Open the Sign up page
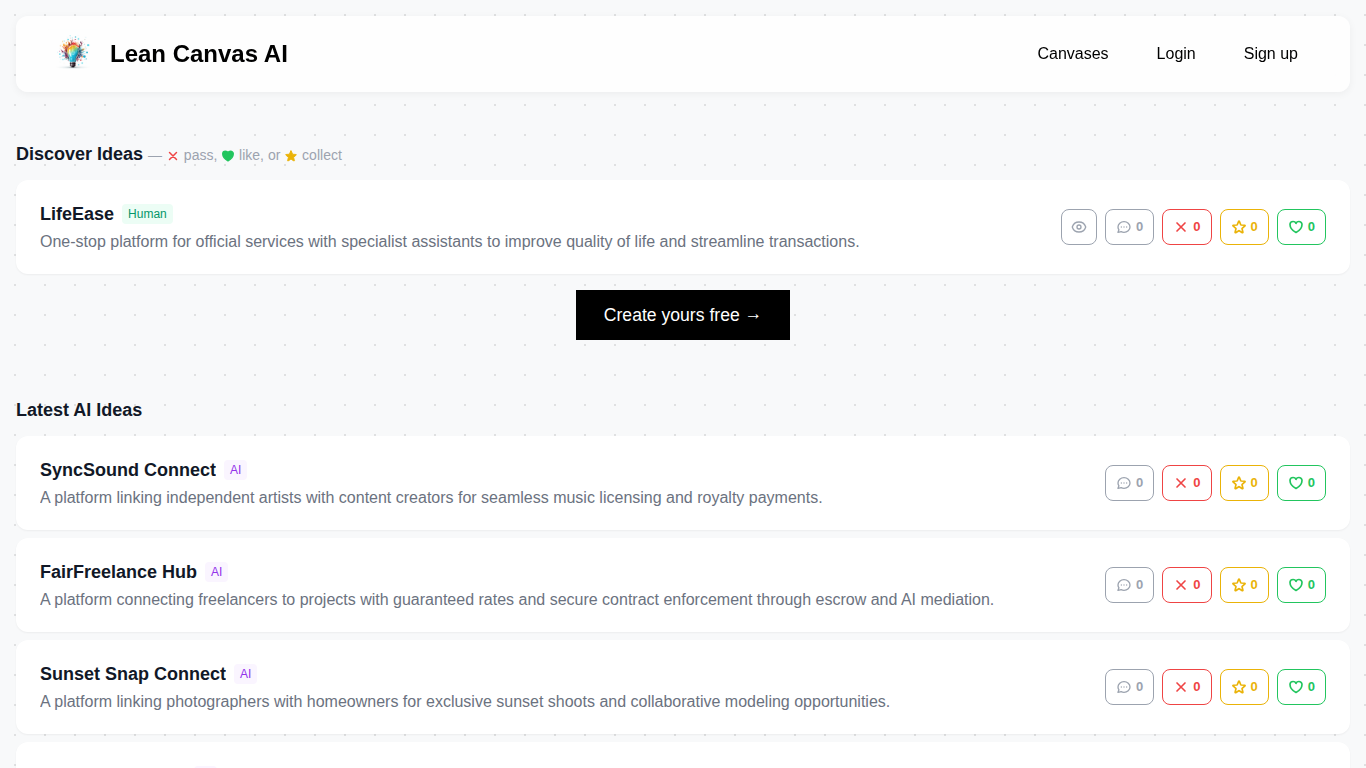 pyautogui.click(x=1270, y=54)
